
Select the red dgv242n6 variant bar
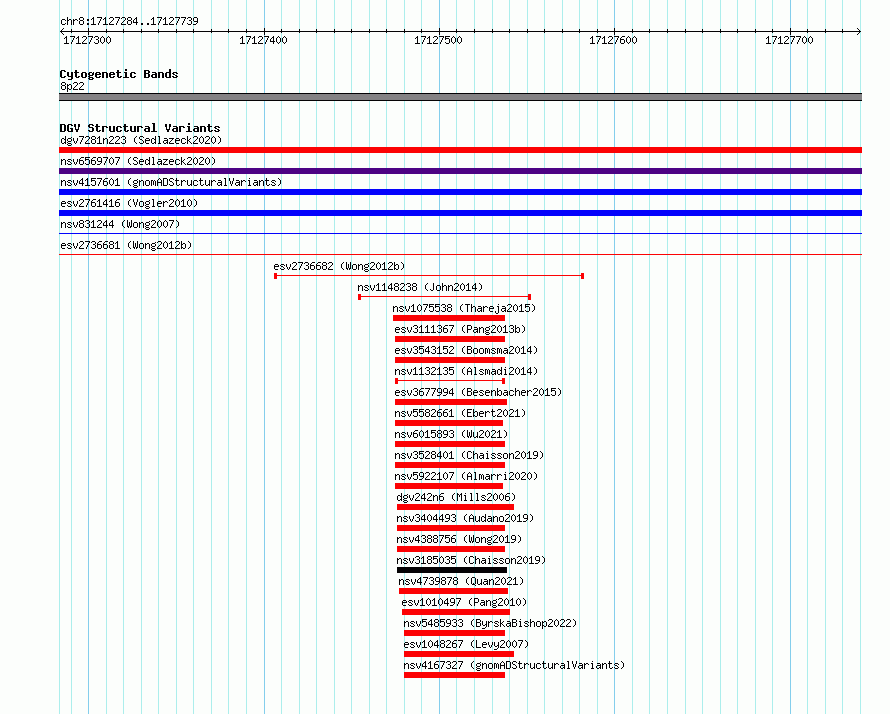pyautogui.click(x=456, y=507)
